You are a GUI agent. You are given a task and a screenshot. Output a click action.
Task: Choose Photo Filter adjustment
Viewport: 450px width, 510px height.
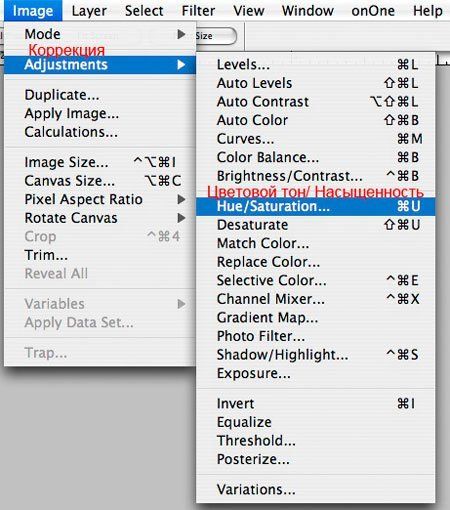315,336
